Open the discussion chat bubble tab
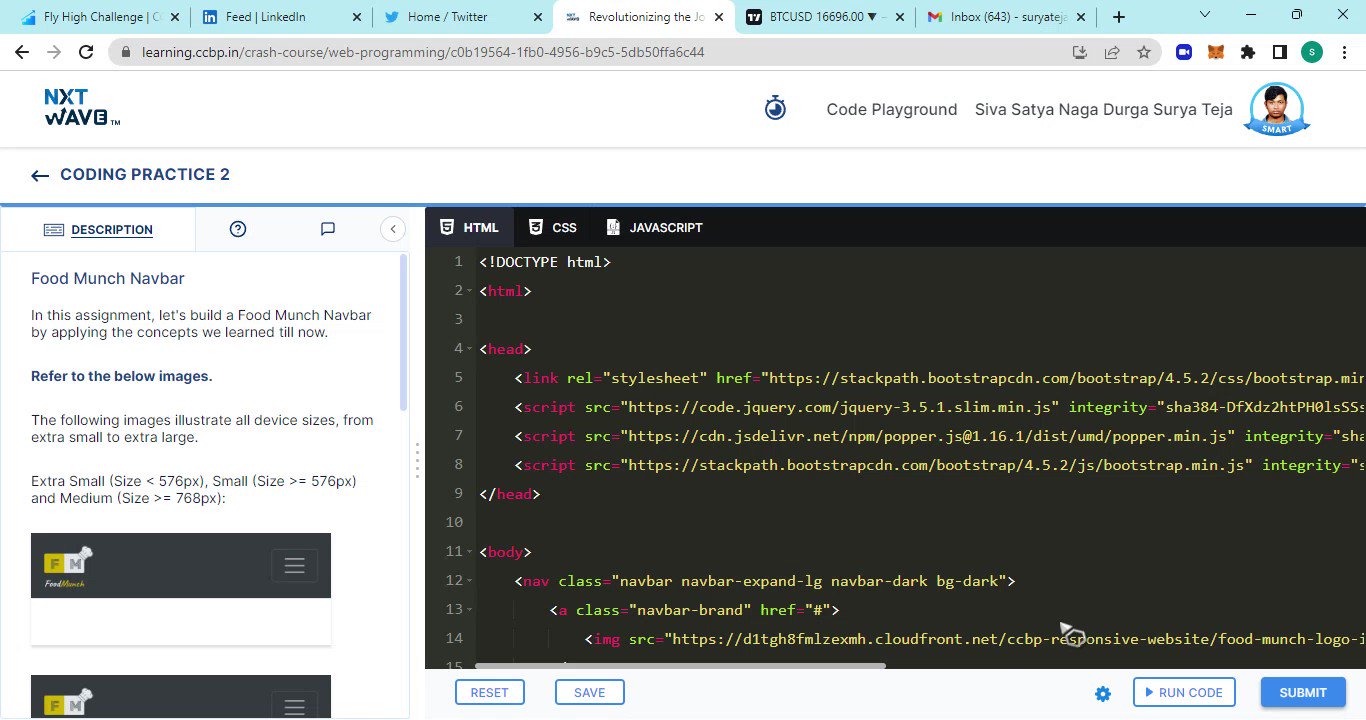 [x=327, y=229]
